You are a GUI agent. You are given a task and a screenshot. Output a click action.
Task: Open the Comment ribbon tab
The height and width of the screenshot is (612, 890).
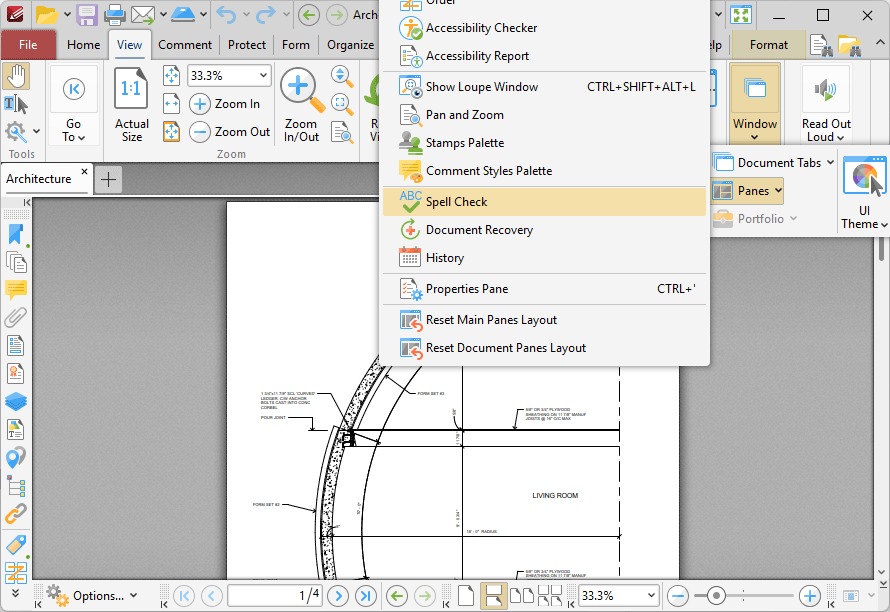coord(184,45)
